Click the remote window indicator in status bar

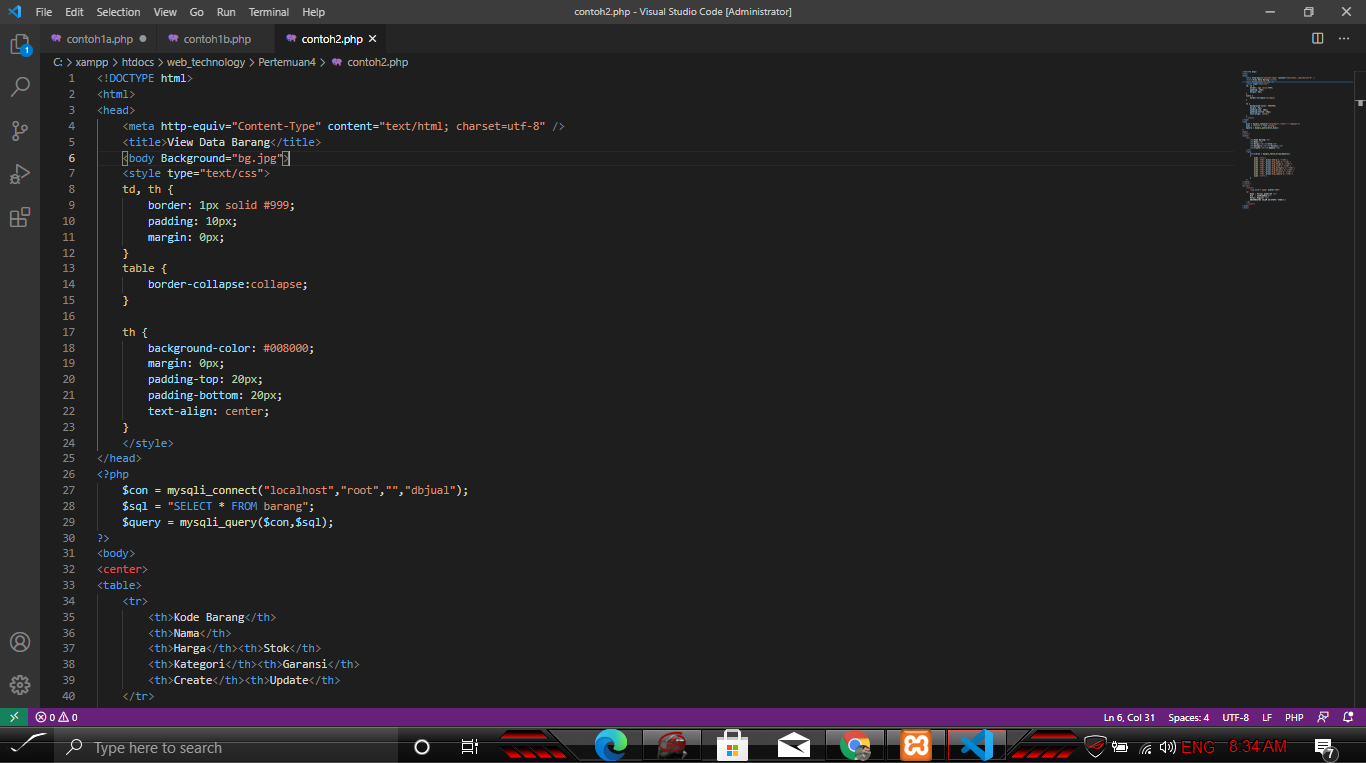coord(13,717)
